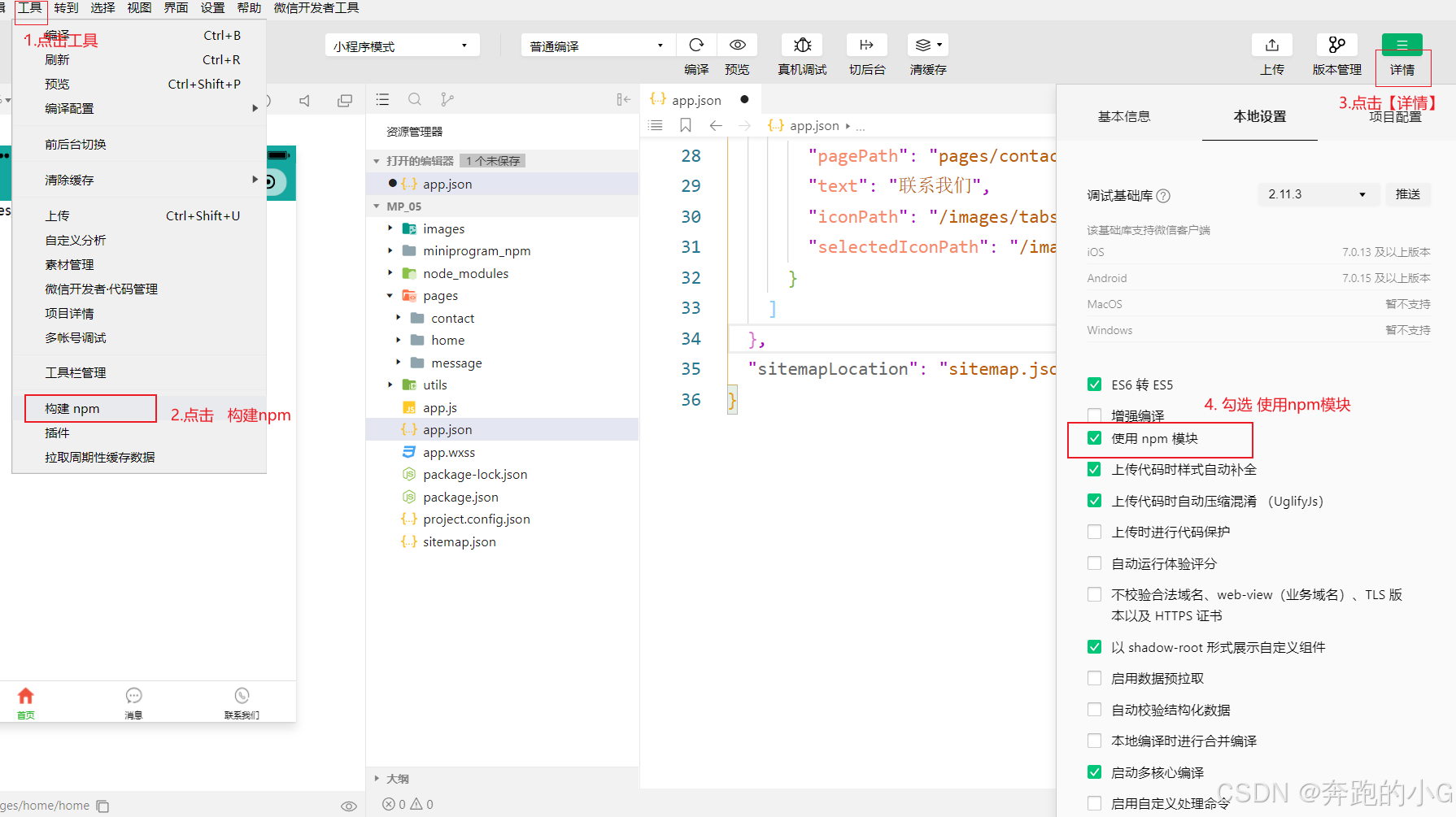Expand the node_modules folder

(x=390, y=273)
